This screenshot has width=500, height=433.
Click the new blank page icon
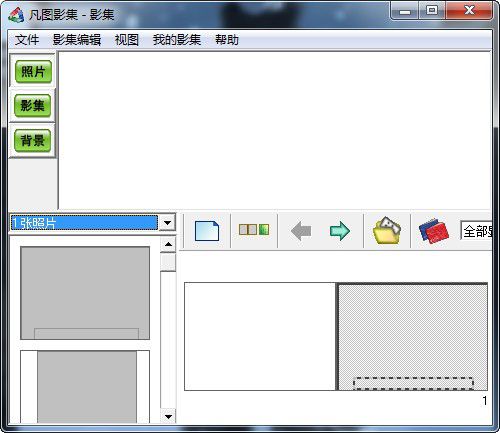point(207,231)
